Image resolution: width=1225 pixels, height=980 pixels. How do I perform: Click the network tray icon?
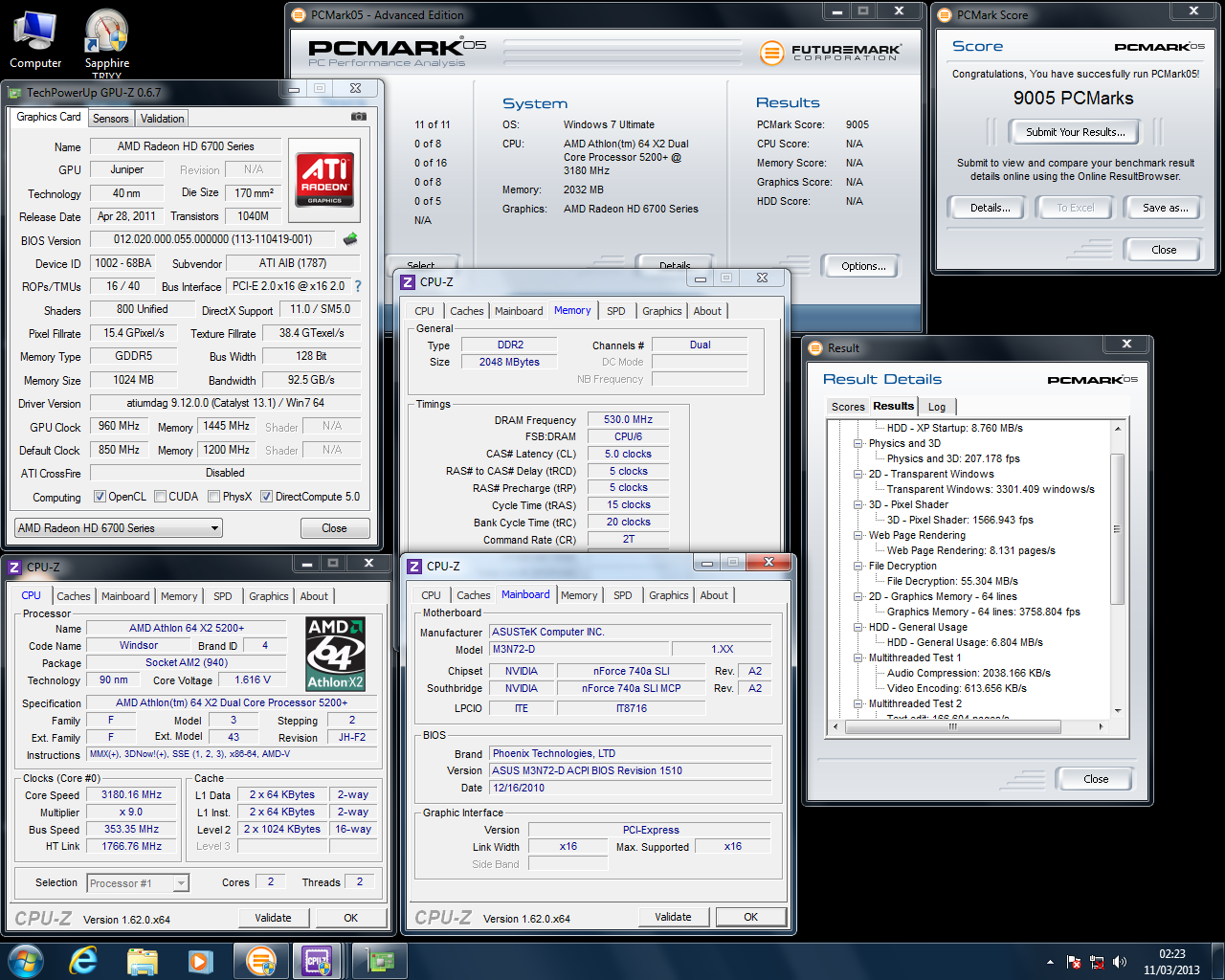[1097, 962]
